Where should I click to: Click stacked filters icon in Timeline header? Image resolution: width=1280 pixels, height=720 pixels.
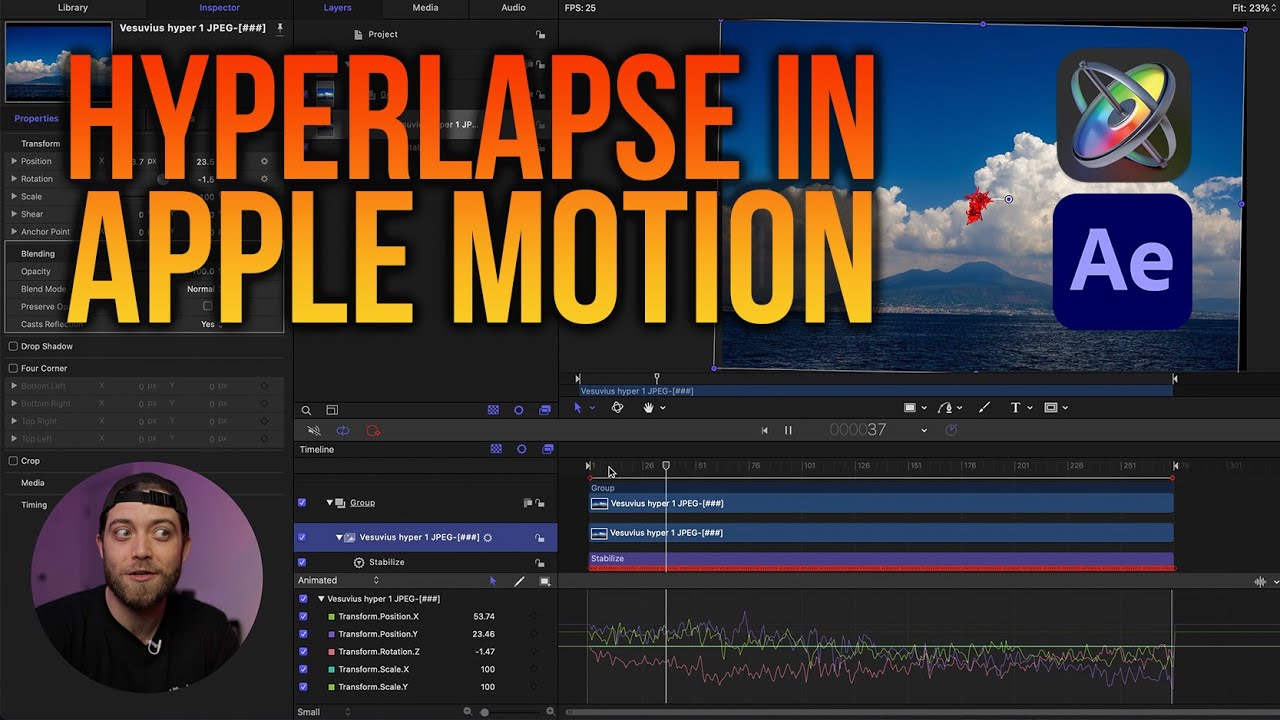pyautogui.click(x=547, y=449)
